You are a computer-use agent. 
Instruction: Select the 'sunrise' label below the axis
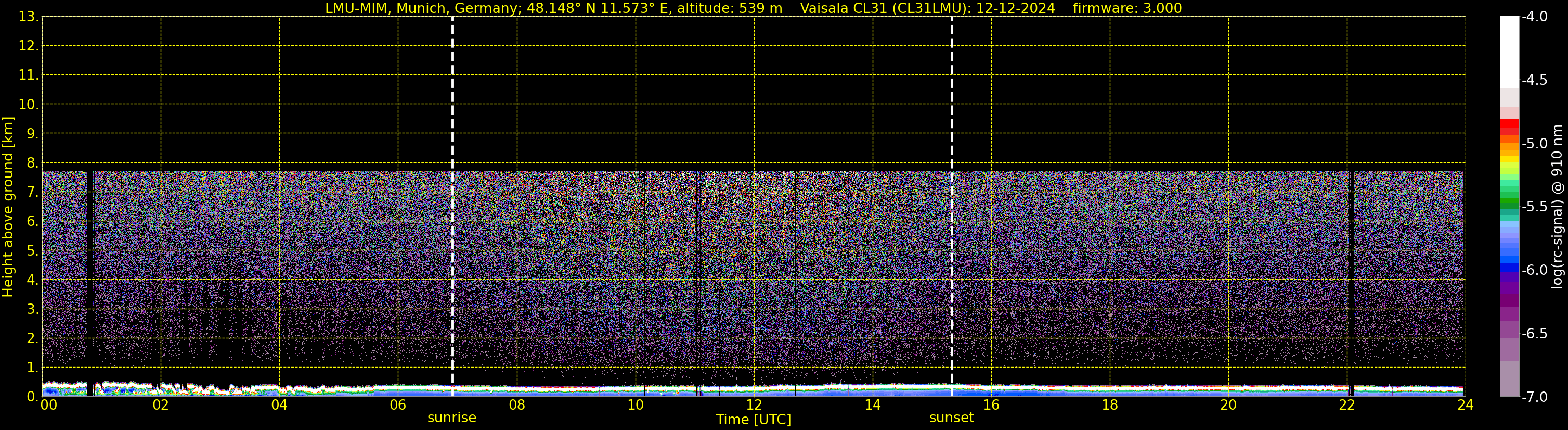click(451, 418)
